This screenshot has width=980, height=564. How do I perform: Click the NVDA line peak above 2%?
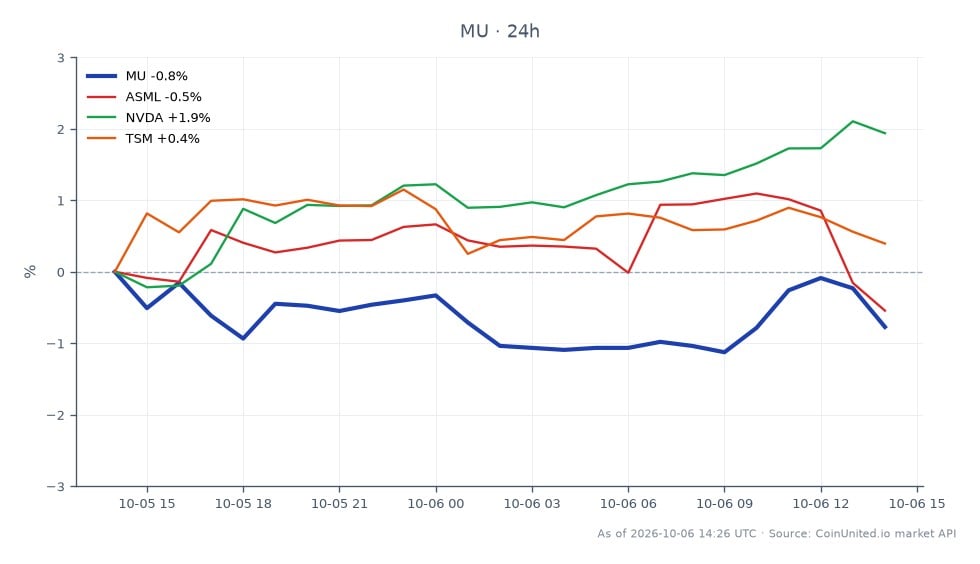coord(853,121)
